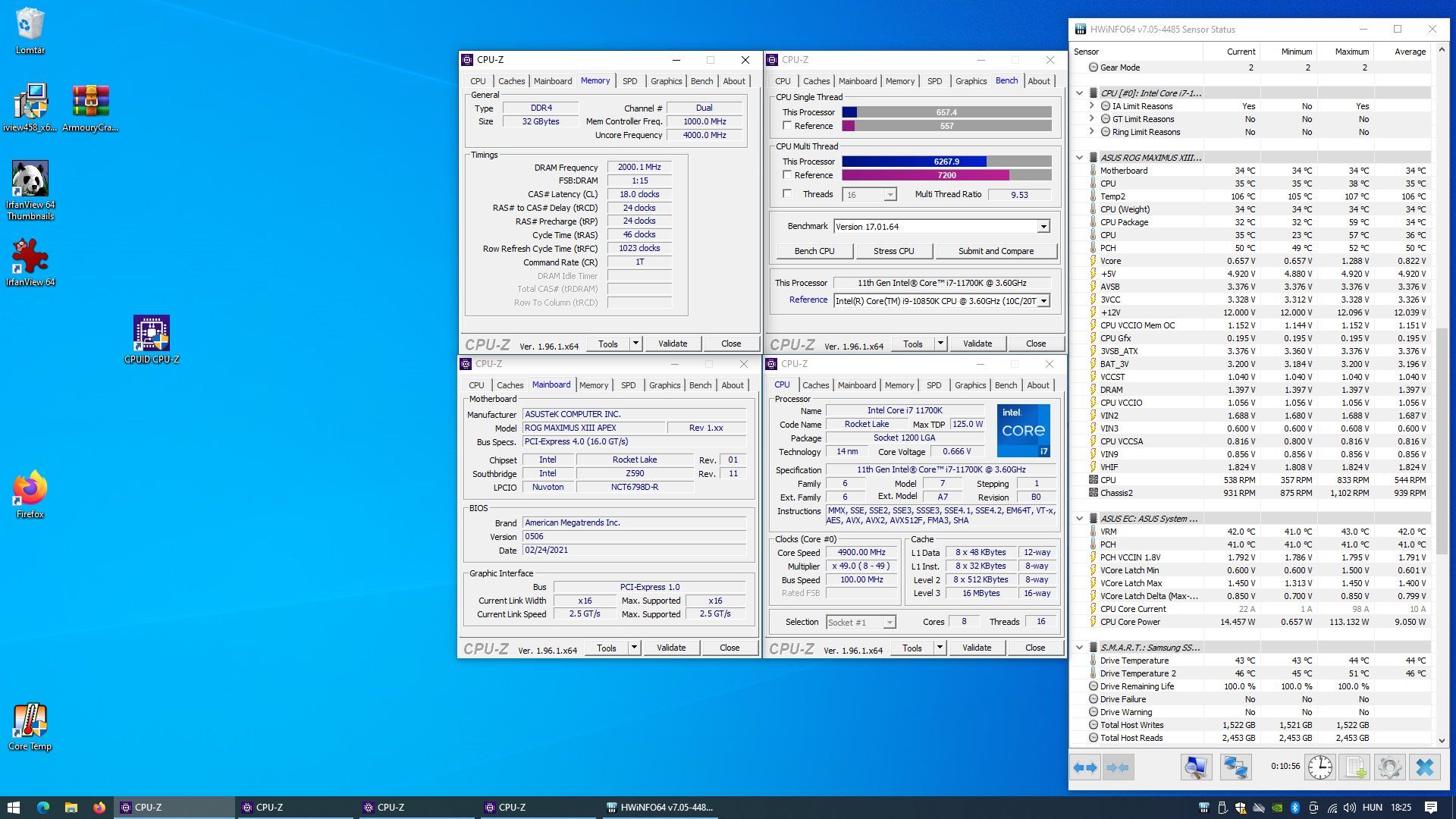1456x819 pixels.
Task: Open HWiNFO remote network monitors icon
Action: [1235, 767]
